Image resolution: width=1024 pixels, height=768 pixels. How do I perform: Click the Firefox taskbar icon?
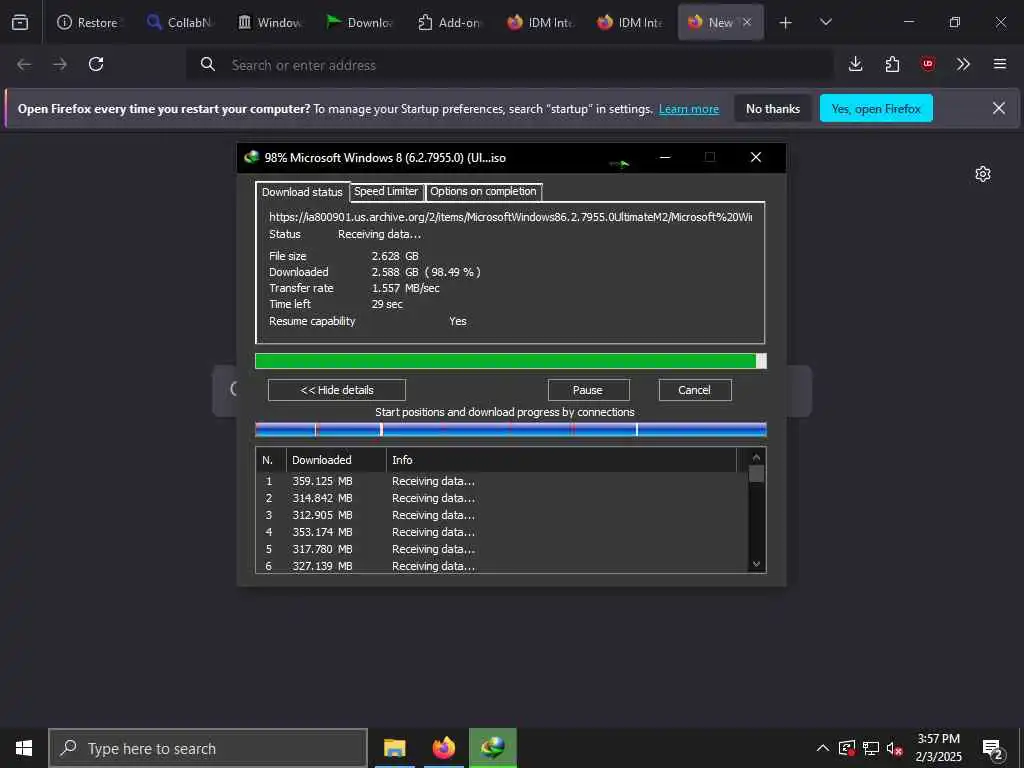[443, 748]
